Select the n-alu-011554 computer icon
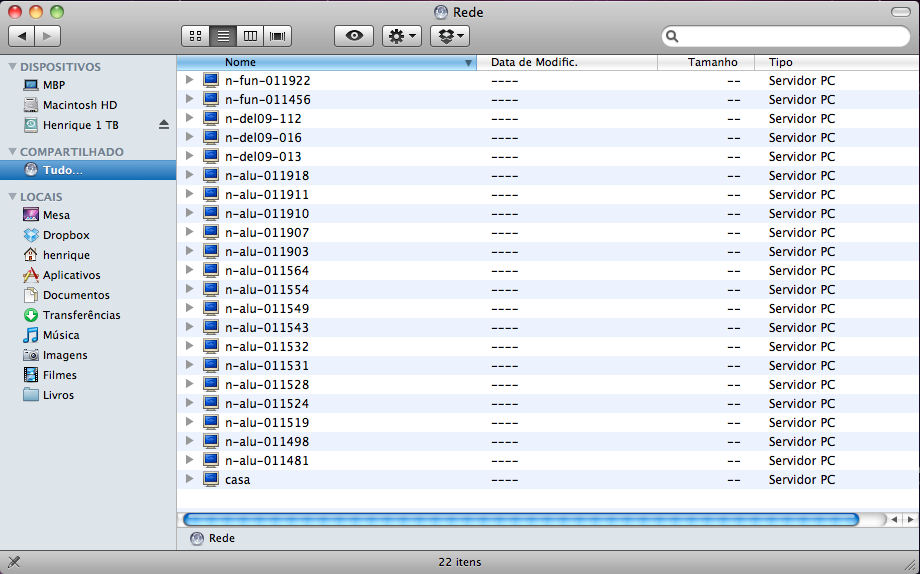This screenshot has height=574, width=920. tap(211, 289)
